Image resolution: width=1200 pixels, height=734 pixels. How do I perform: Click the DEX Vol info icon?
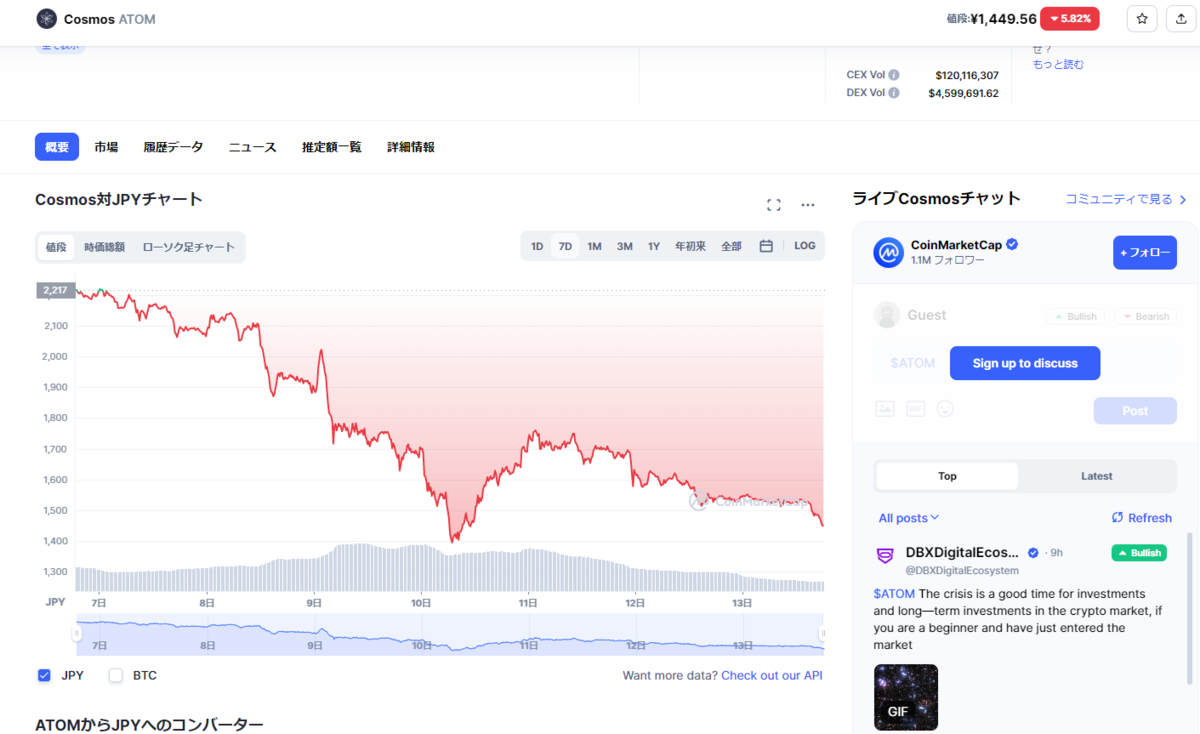(894, 93)
